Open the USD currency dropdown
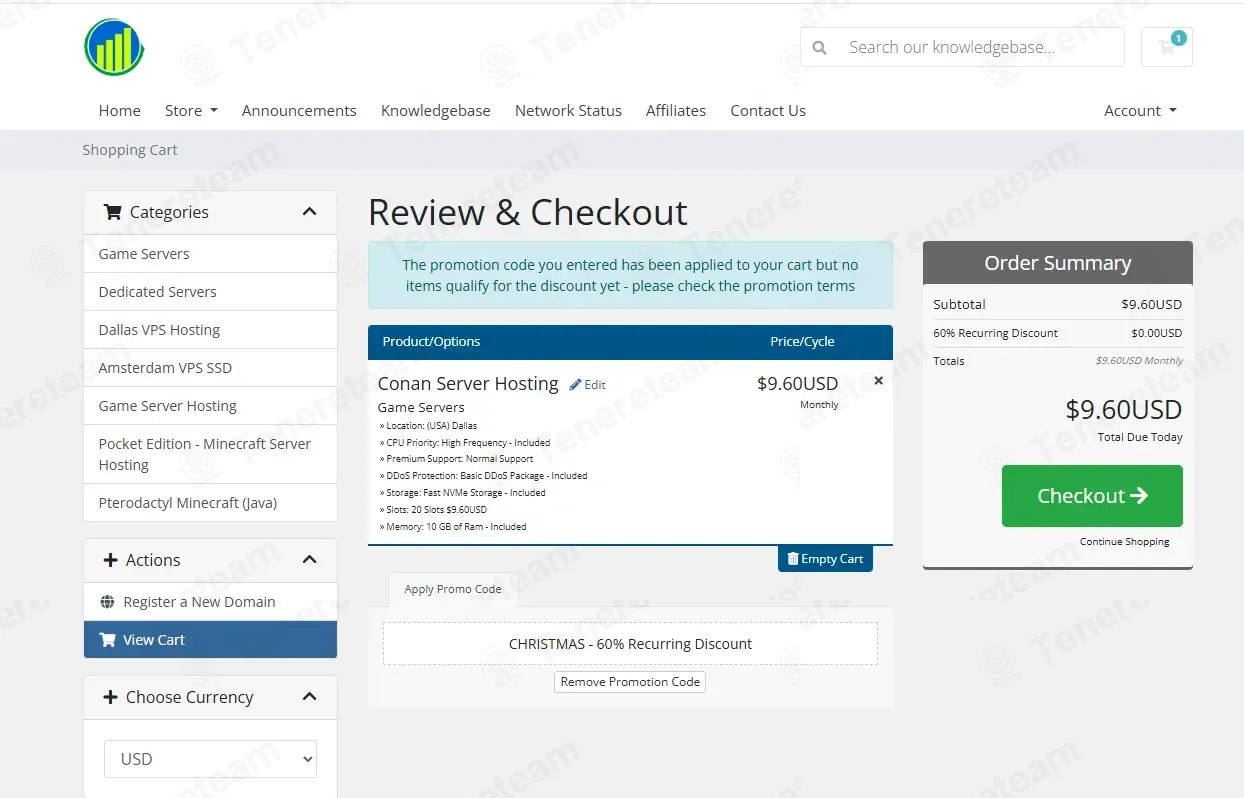 pos(210,759)
